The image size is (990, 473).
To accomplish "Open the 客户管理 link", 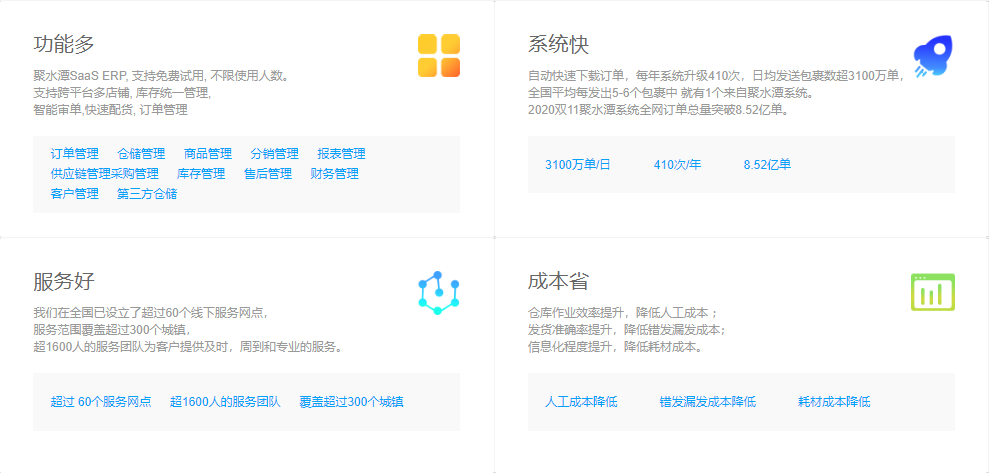I will click(x=75, y=194).
